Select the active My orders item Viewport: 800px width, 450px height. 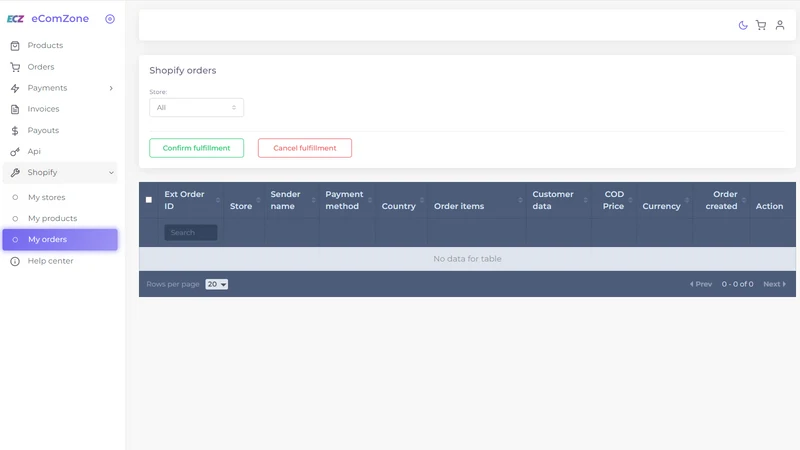[60, 239]
